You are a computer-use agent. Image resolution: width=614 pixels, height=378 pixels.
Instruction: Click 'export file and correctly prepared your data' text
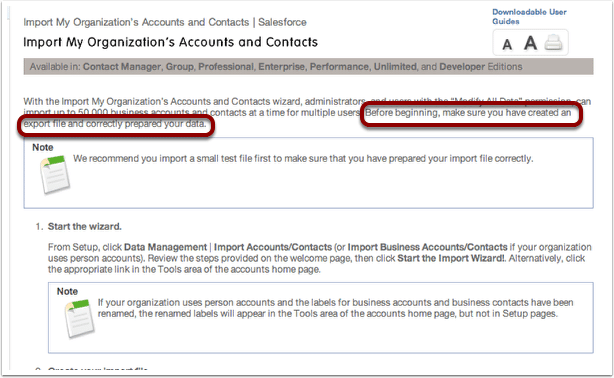point(115,124)
